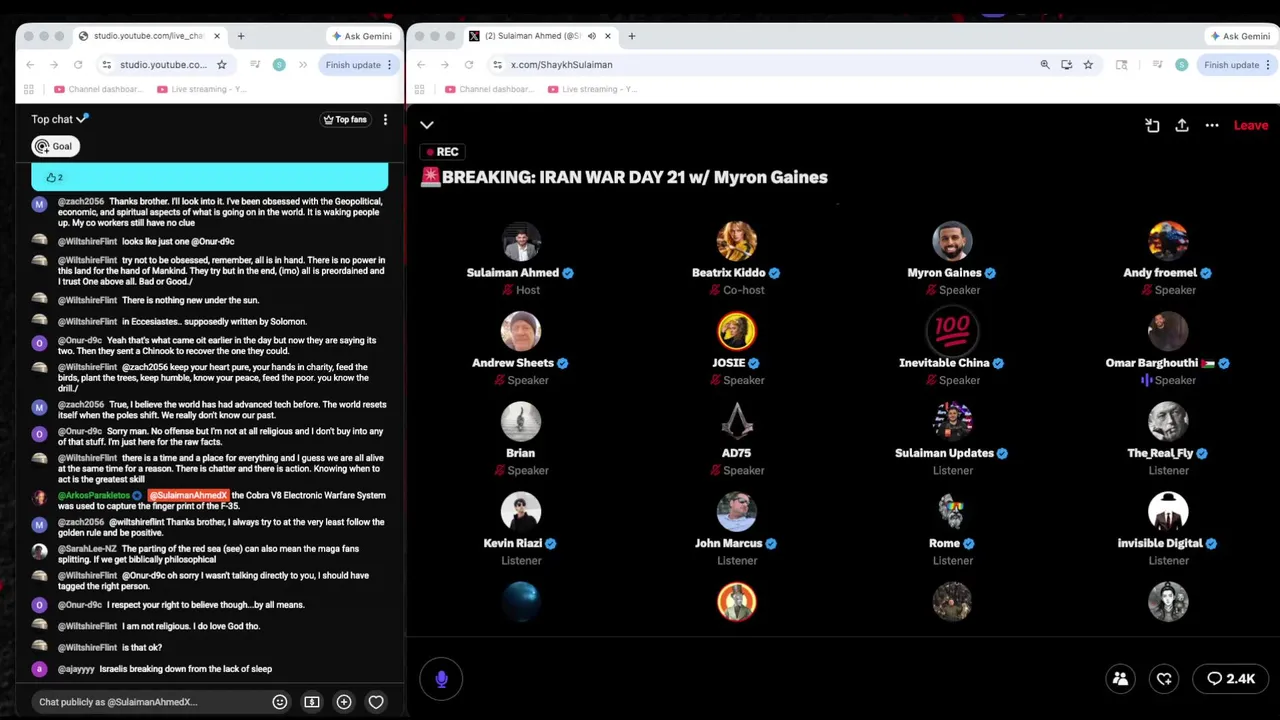Open the apps grid in YouTube Studio bookmarks bar
The image size is (1280, 720).
click(x=29, y=89)
